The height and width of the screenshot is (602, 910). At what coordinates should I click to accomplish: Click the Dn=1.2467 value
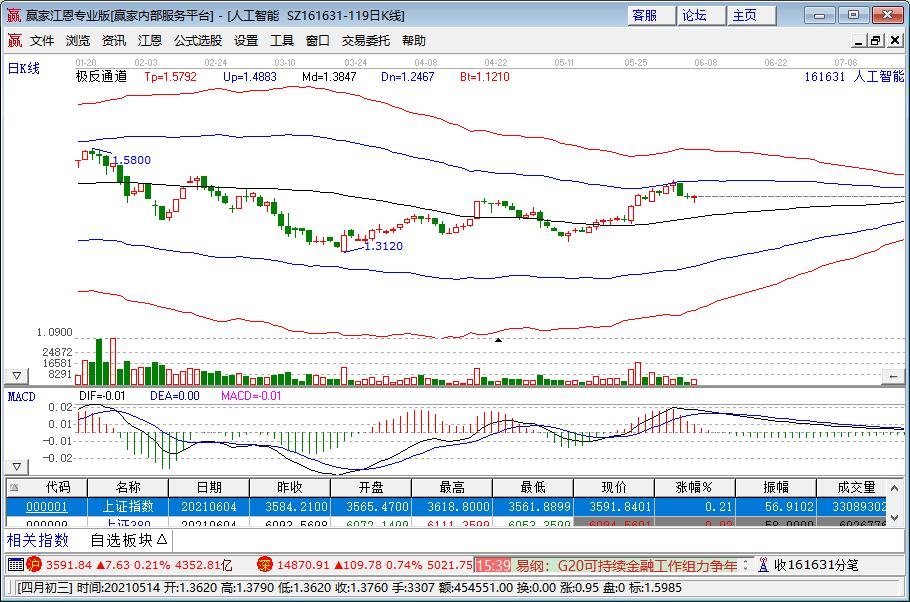[407, 77]
